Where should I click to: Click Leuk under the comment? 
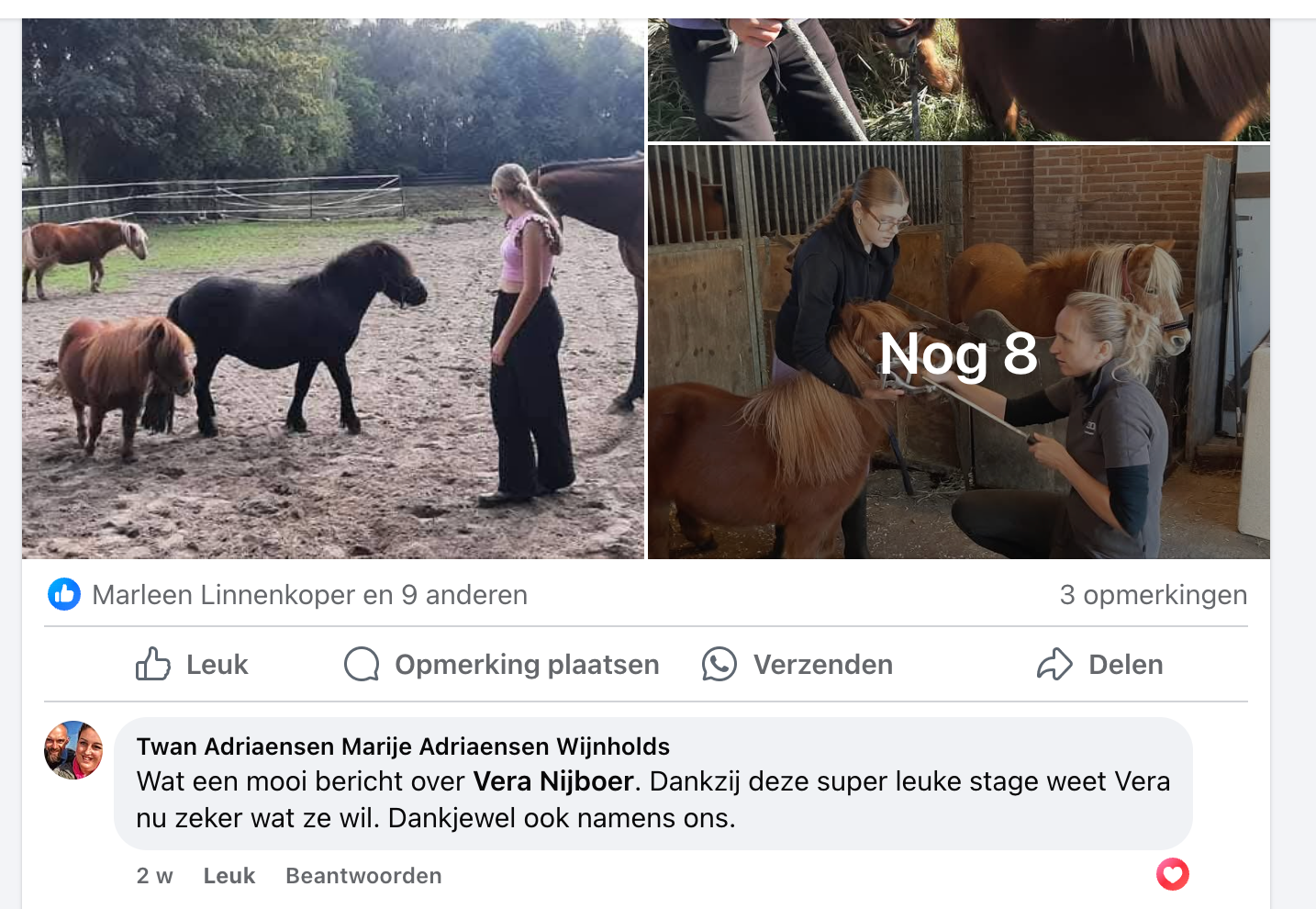229,876
